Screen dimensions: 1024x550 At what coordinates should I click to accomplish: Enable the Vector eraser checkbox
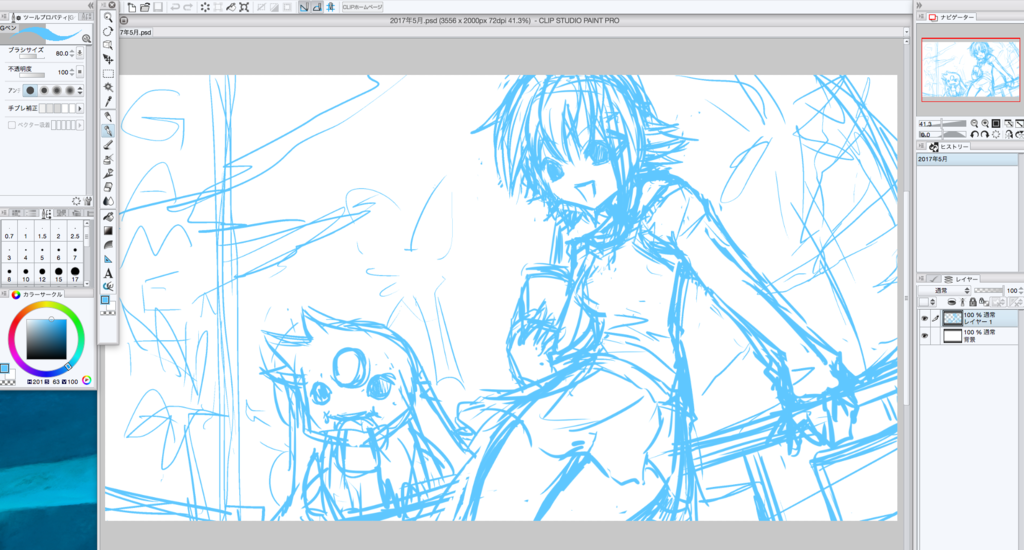[12, 125]
